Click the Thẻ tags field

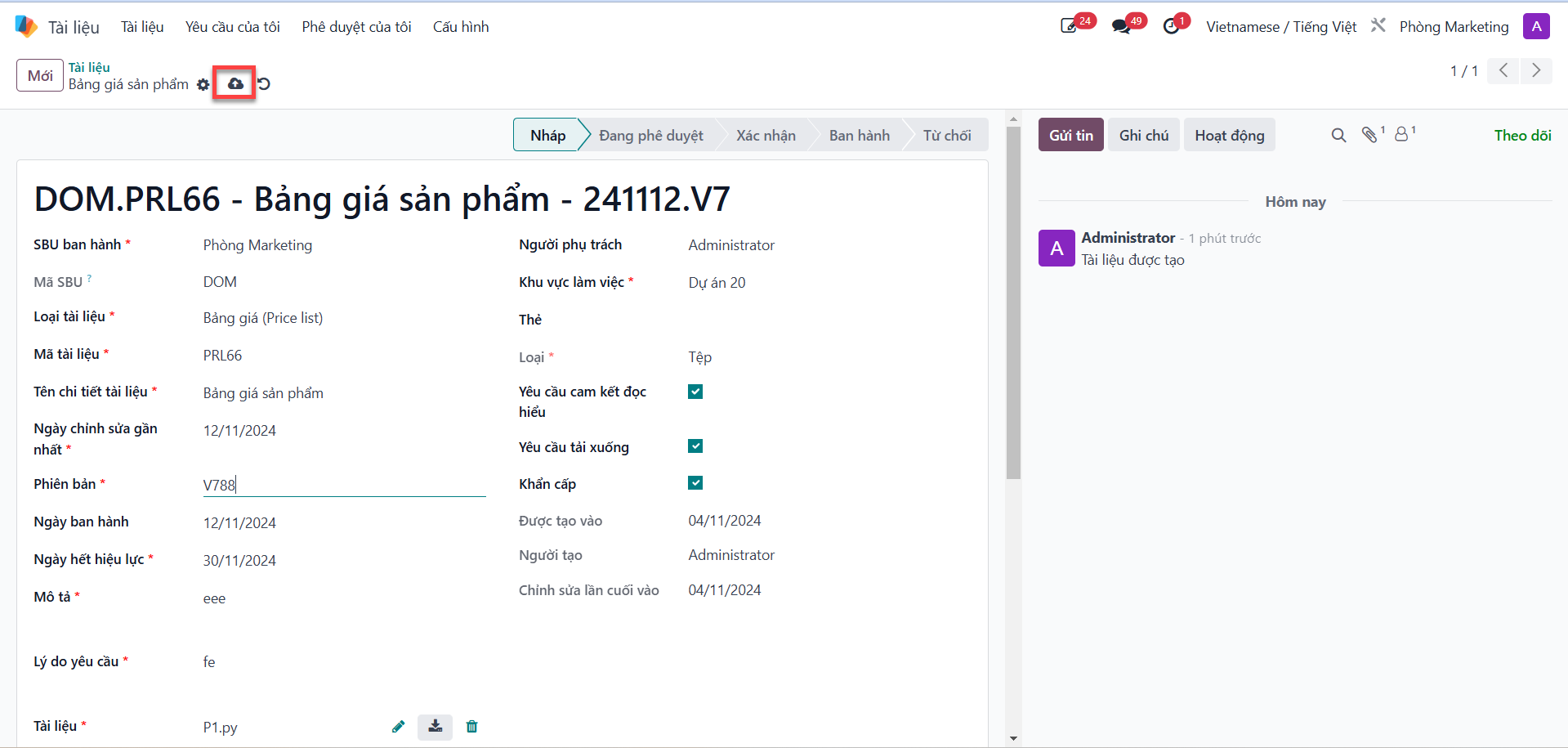829,320
